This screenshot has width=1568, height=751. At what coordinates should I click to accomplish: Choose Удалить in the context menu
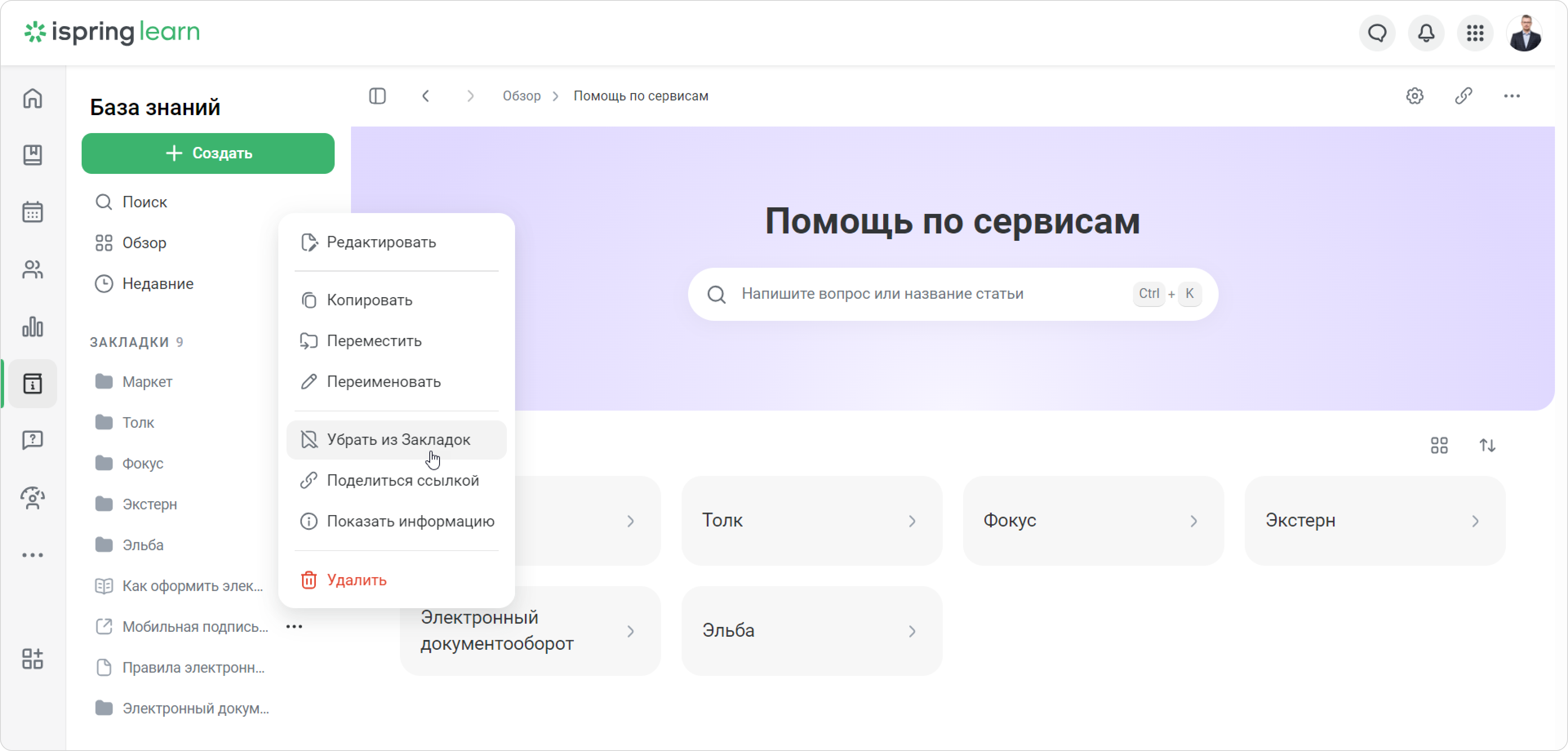[396, 580]
